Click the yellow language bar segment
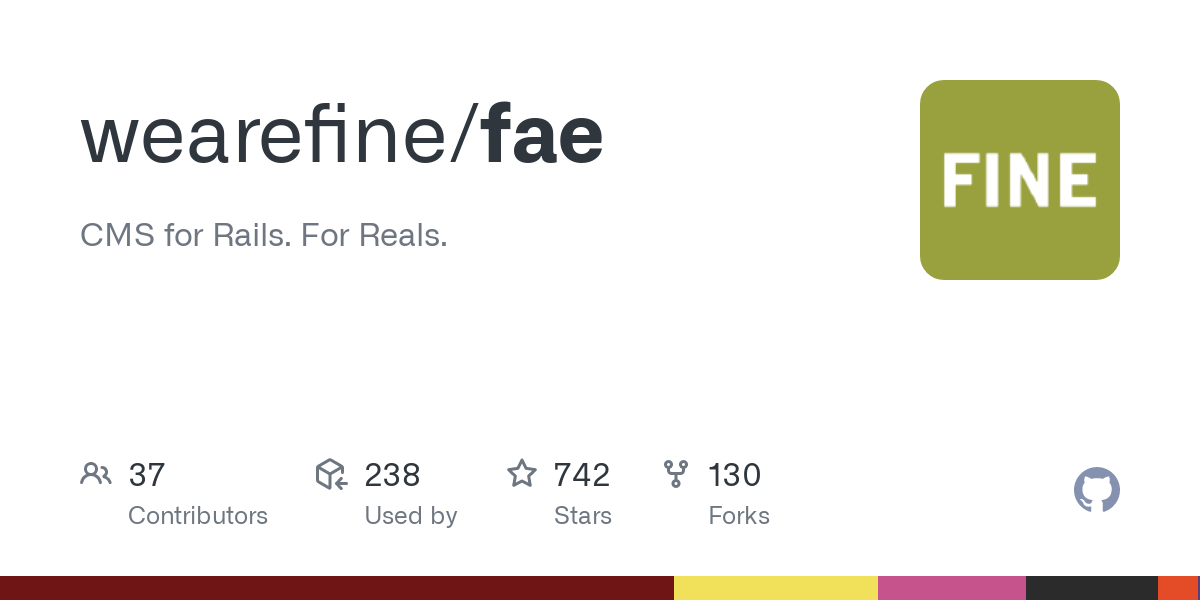Image resolution: width=1200 pixels, height=600 pixels. (x=776, y=588)
